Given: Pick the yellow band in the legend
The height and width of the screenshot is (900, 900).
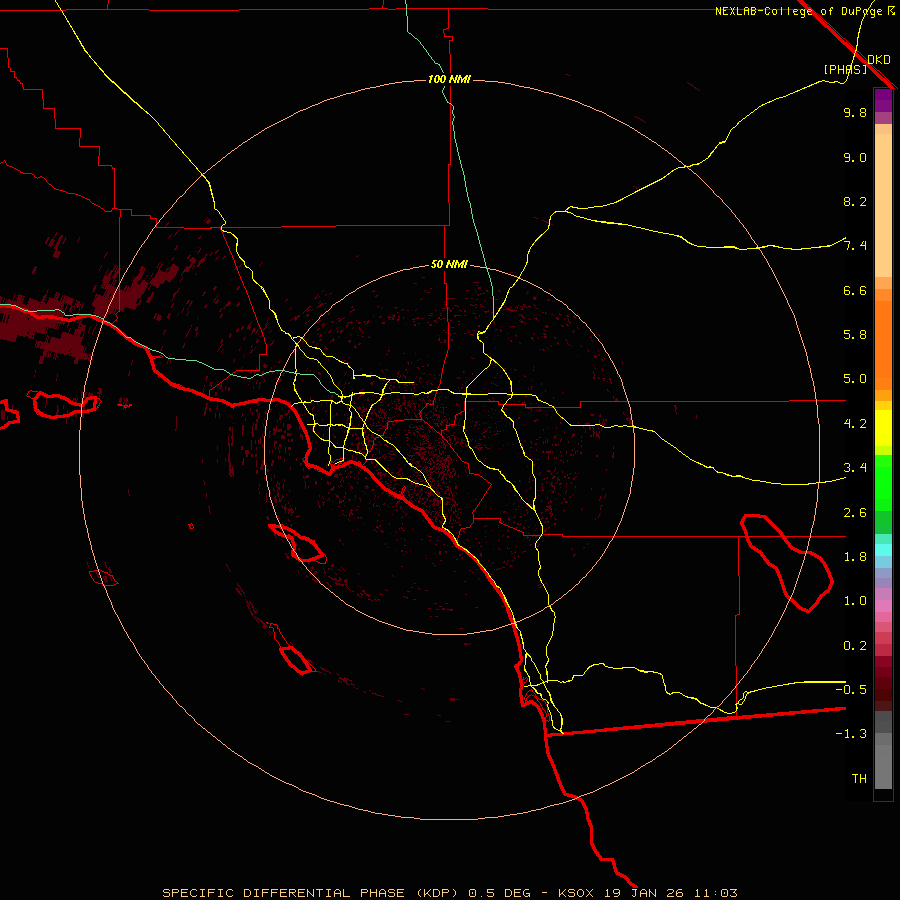Looking at the screenshot, I should 883,428.
